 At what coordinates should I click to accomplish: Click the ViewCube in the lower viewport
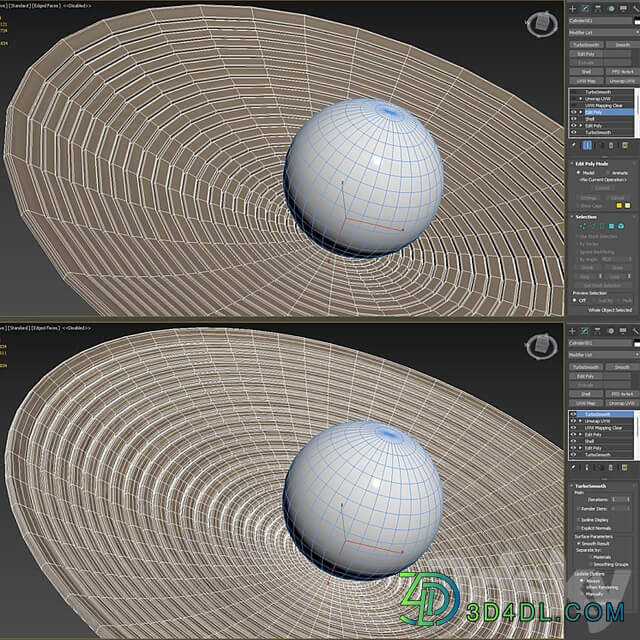[542, 347]
